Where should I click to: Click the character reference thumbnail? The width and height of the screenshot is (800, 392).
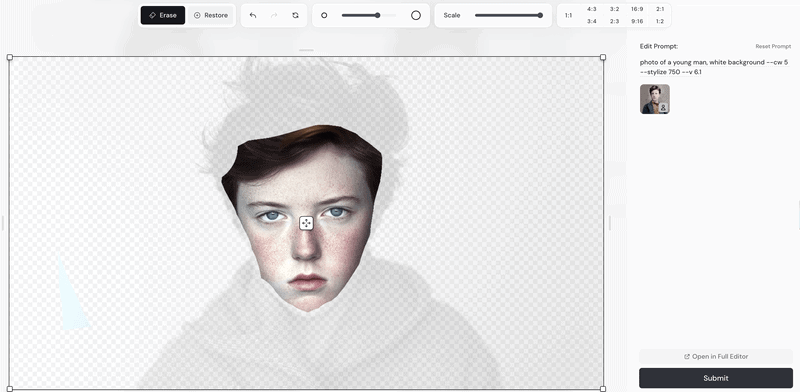(x=655, y=99)
